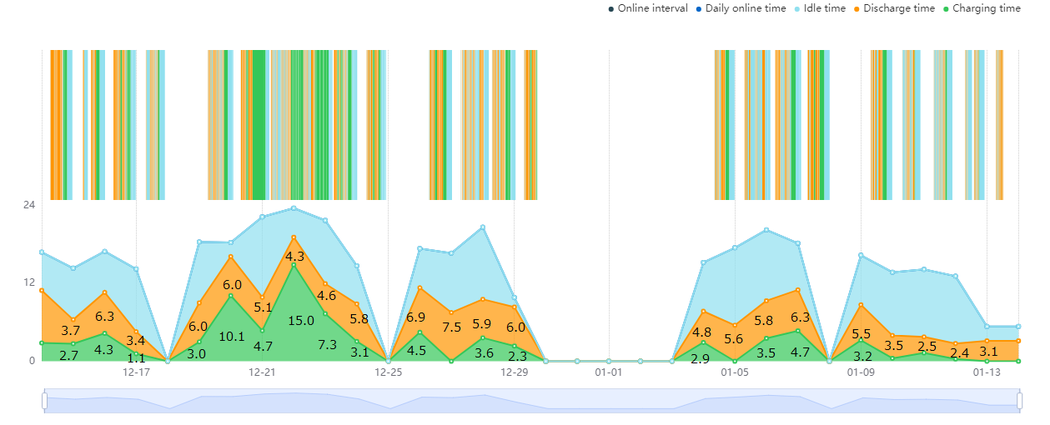Click the orange Discharge time legend dot

click(x=856, y=9)
